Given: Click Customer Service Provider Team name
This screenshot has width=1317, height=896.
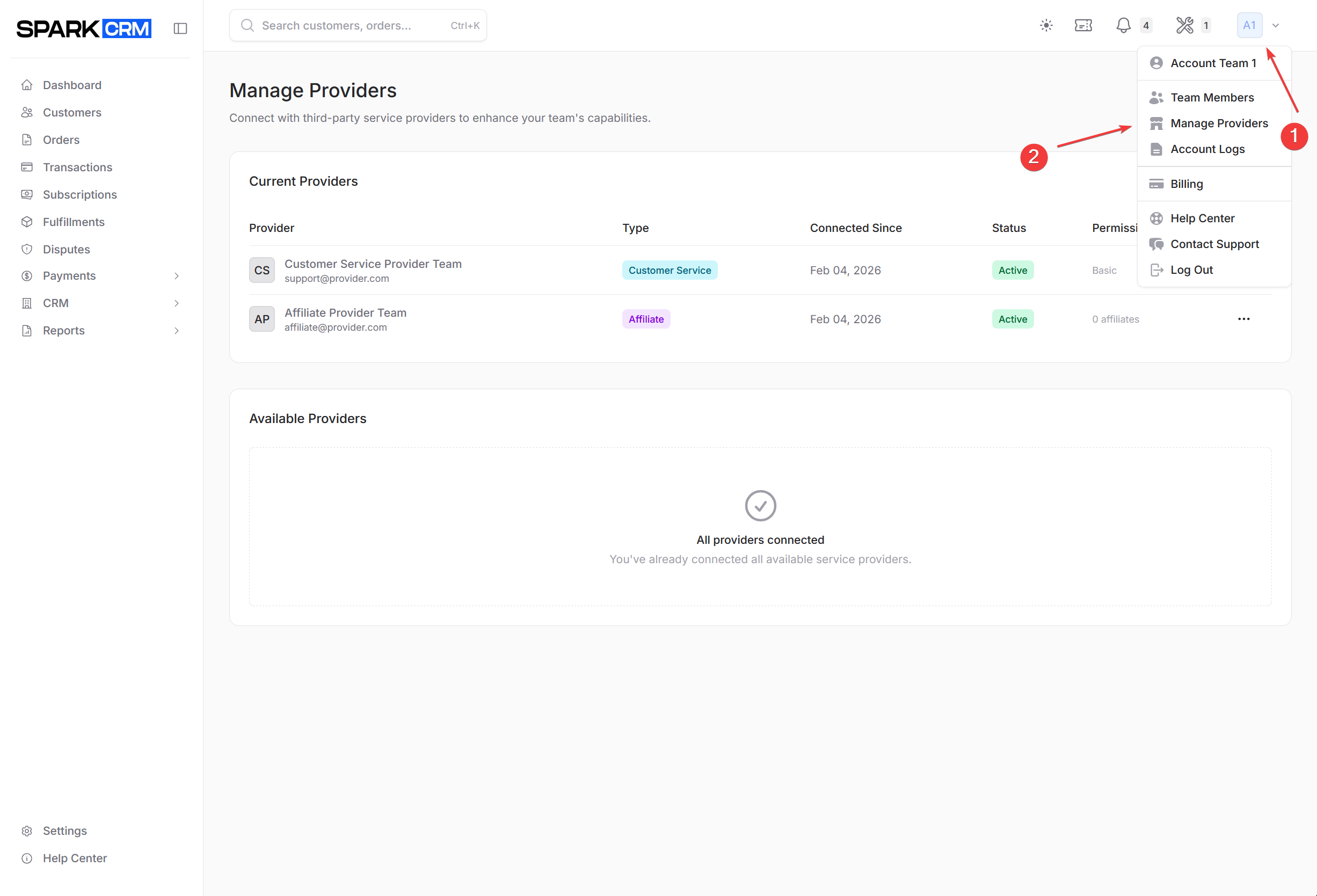Looking at the screenshot, I should point(373,264).
